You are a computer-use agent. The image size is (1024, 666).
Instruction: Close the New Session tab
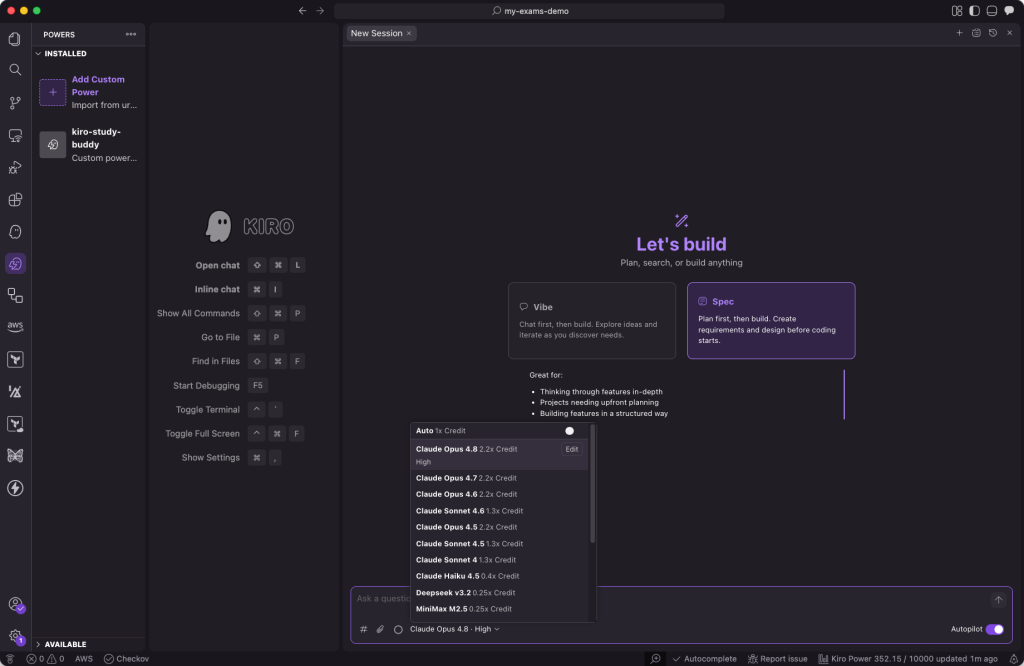click(x=409, y=33)
